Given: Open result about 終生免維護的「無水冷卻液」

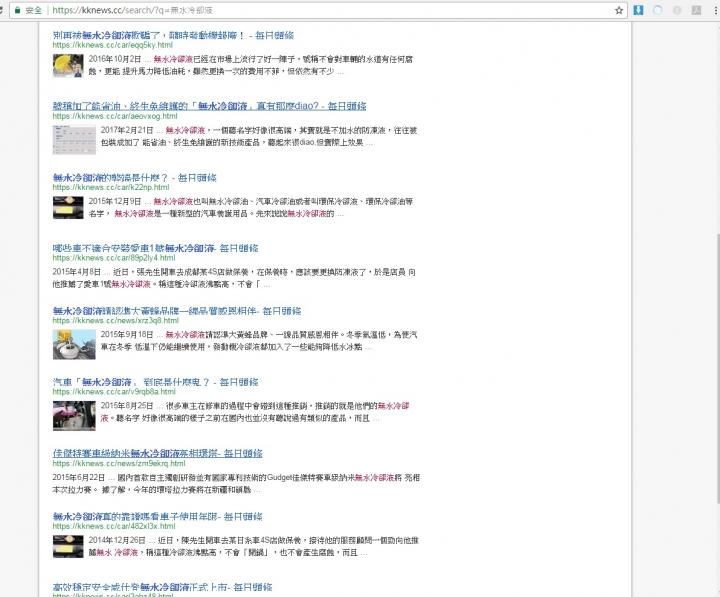Looking at the screenshot, I should (x=209, y=106).
